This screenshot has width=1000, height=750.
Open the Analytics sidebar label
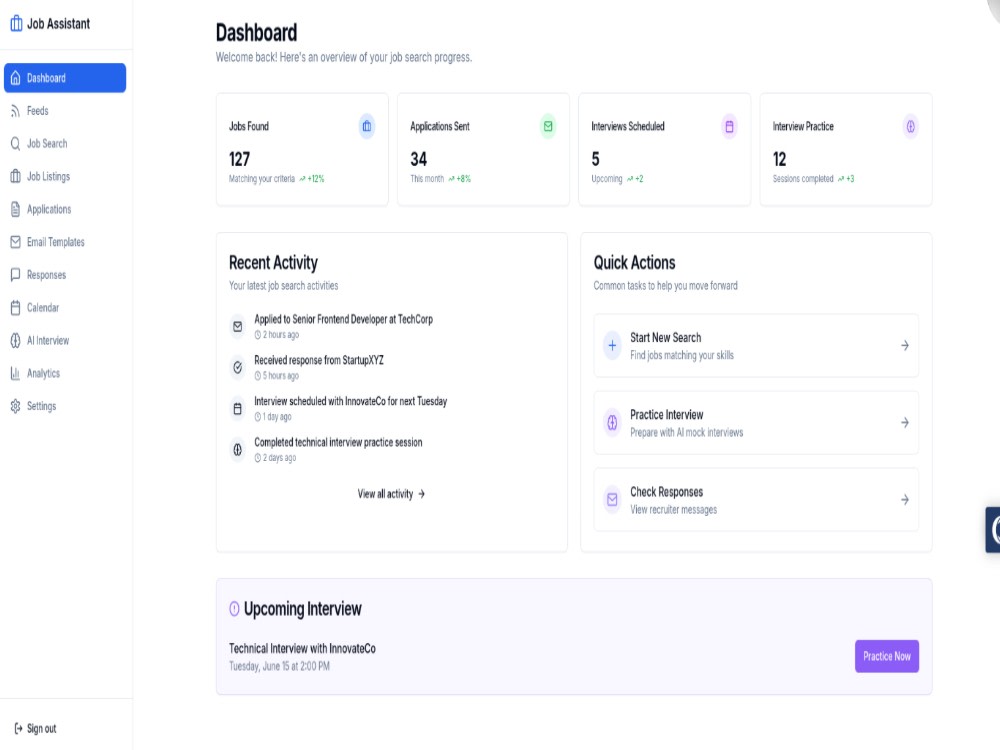(43, 374)
